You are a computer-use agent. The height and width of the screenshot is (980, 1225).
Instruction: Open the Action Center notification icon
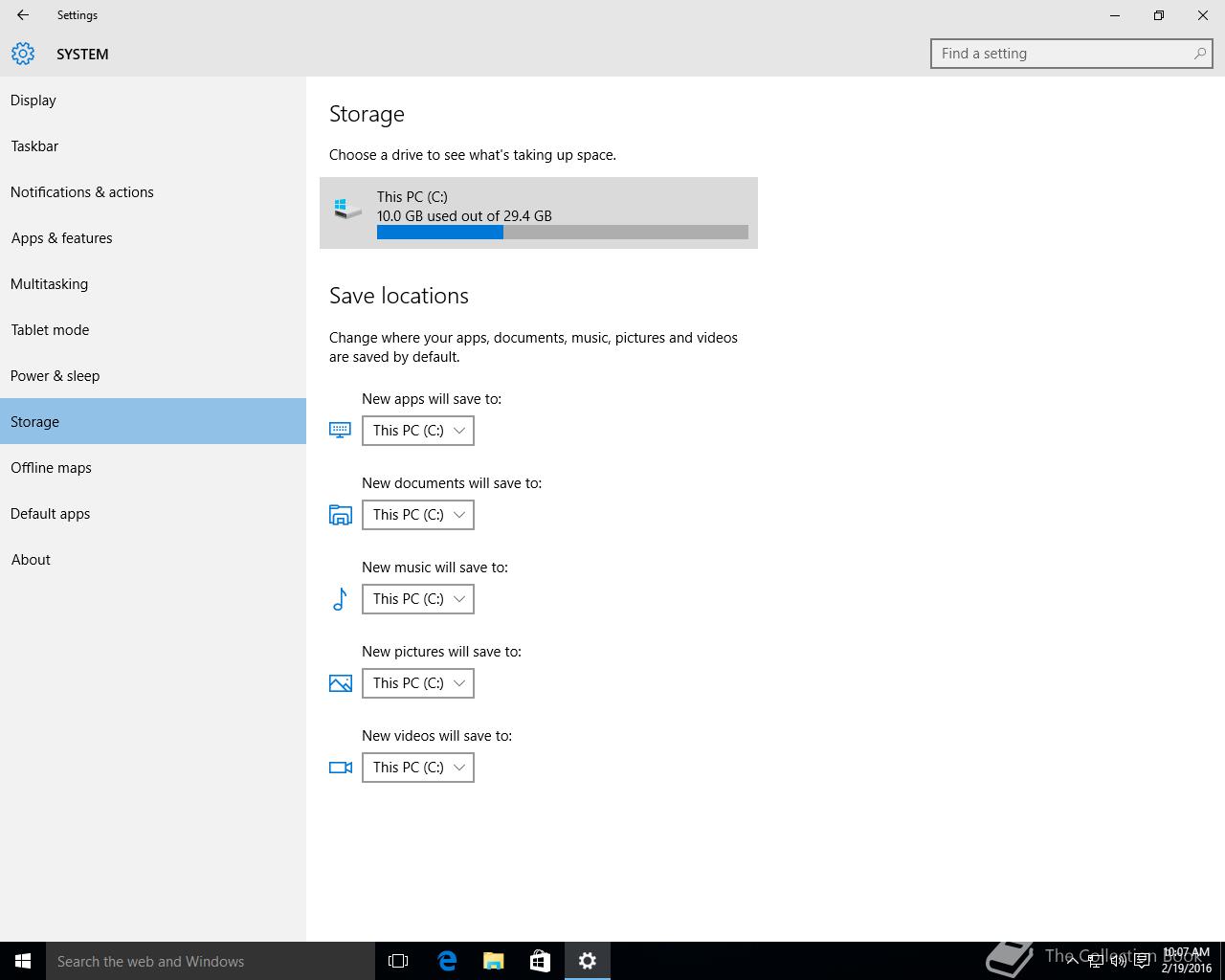1142,961
